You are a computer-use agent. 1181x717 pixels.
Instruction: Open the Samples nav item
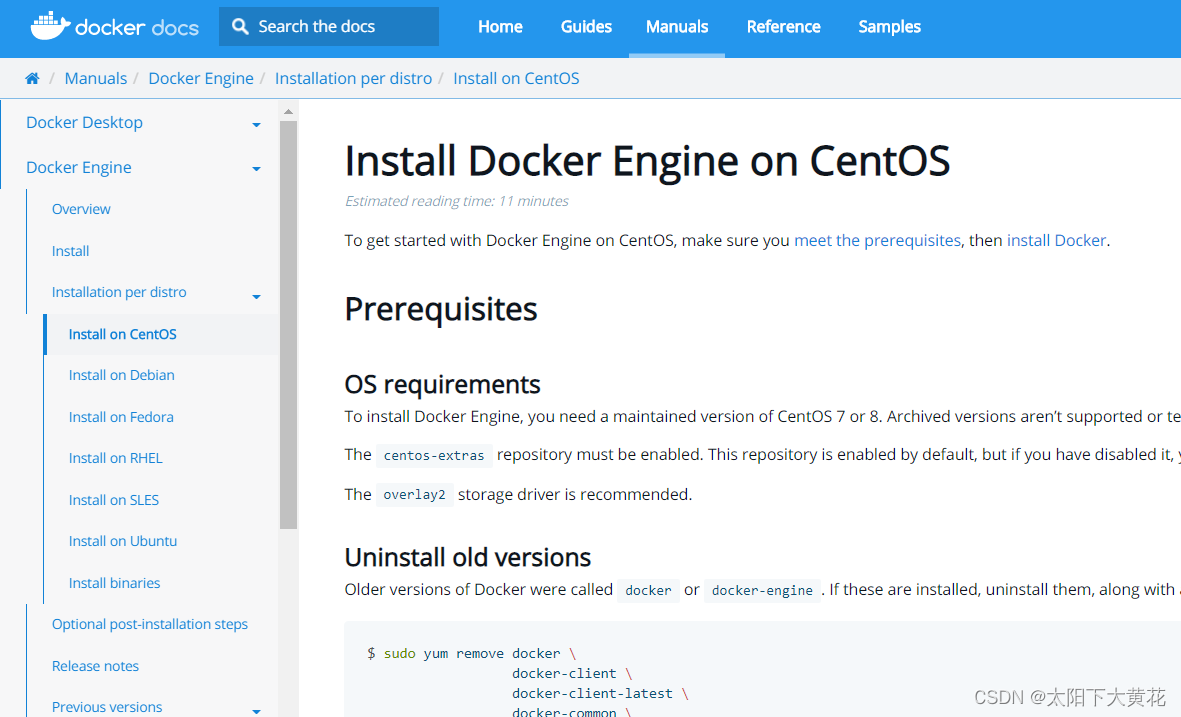(890, 26)
